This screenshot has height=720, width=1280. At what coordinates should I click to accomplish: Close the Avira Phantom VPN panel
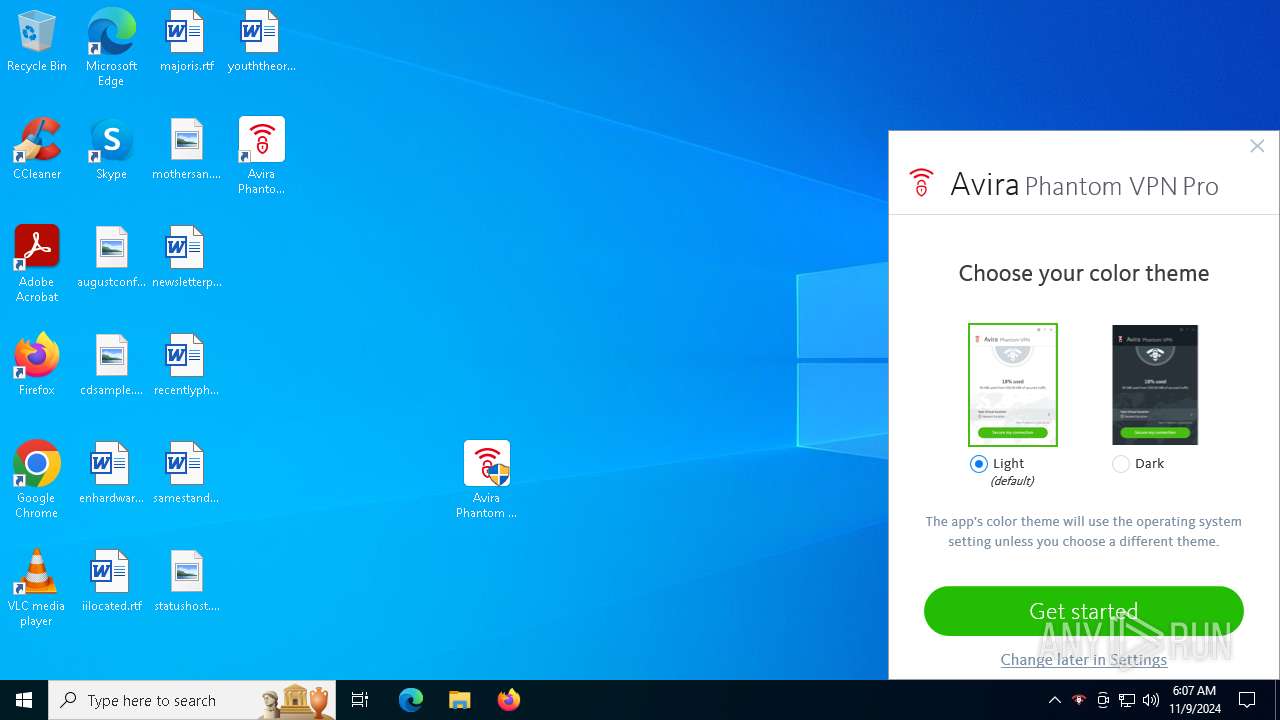[1257, 146]
